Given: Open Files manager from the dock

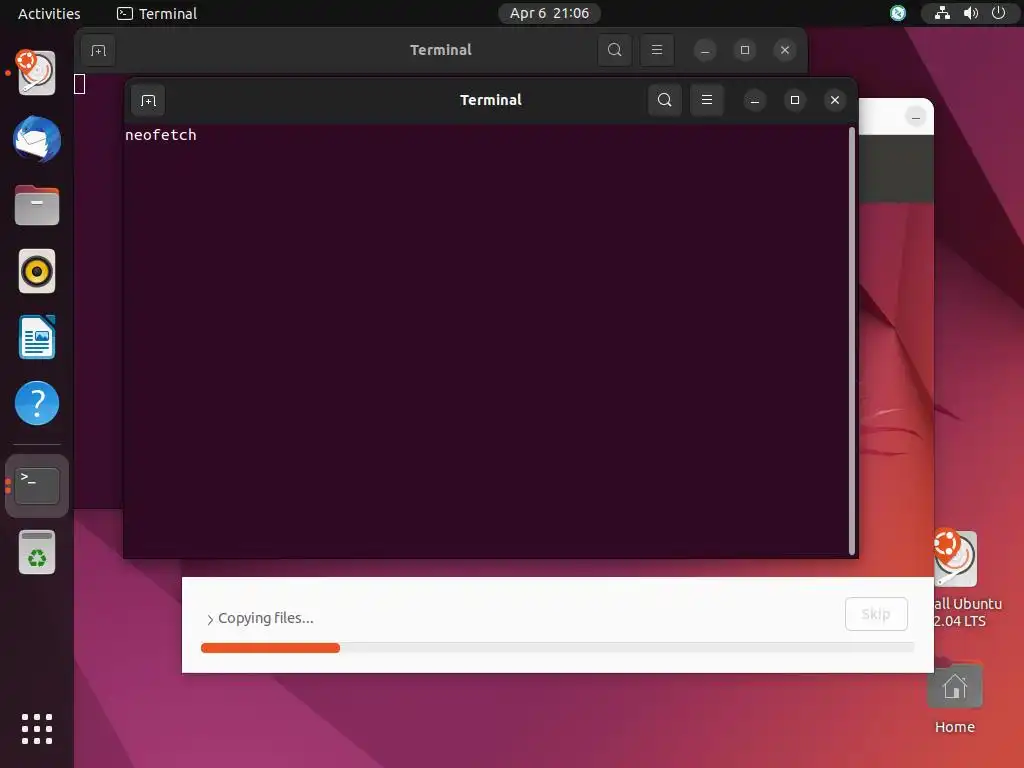Looking at the screenshot, I should click(37, 205).
